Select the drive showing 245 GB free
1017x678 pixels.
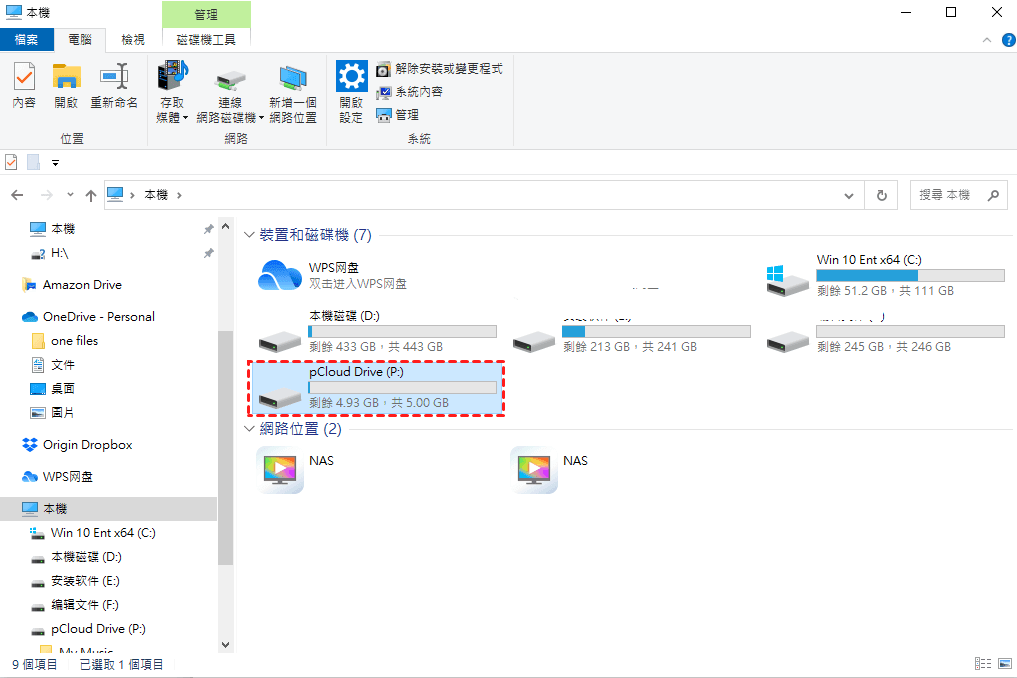(885, 332)
